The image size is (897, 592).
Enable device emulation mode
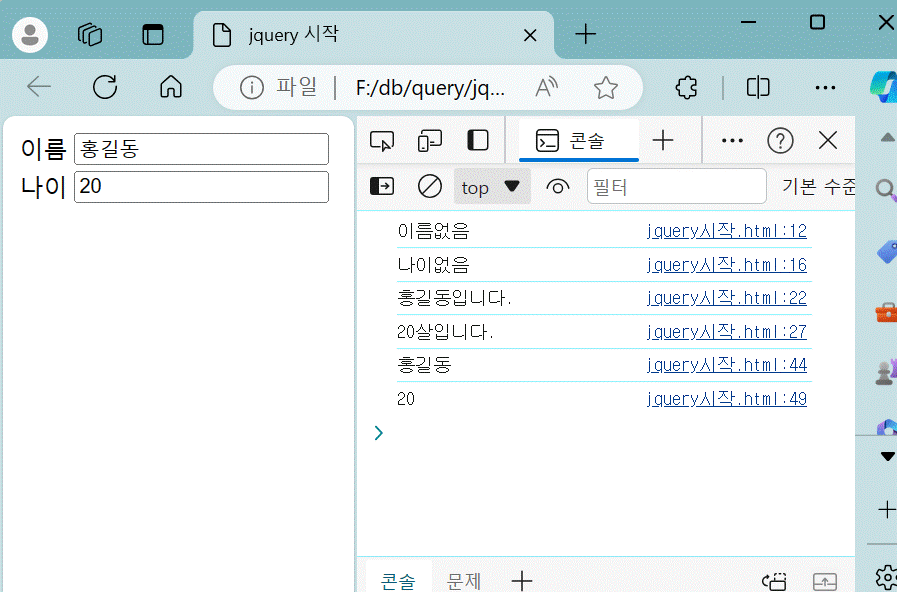[x=429, y=140]
